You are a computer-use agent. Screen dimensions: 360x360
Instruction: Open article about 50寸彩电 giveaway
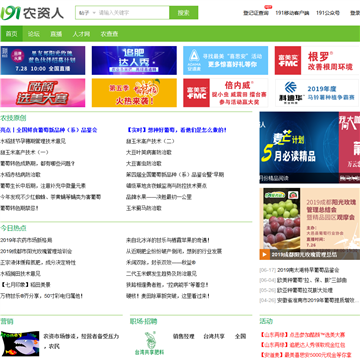pyautogui.click(x=42, y=296)
